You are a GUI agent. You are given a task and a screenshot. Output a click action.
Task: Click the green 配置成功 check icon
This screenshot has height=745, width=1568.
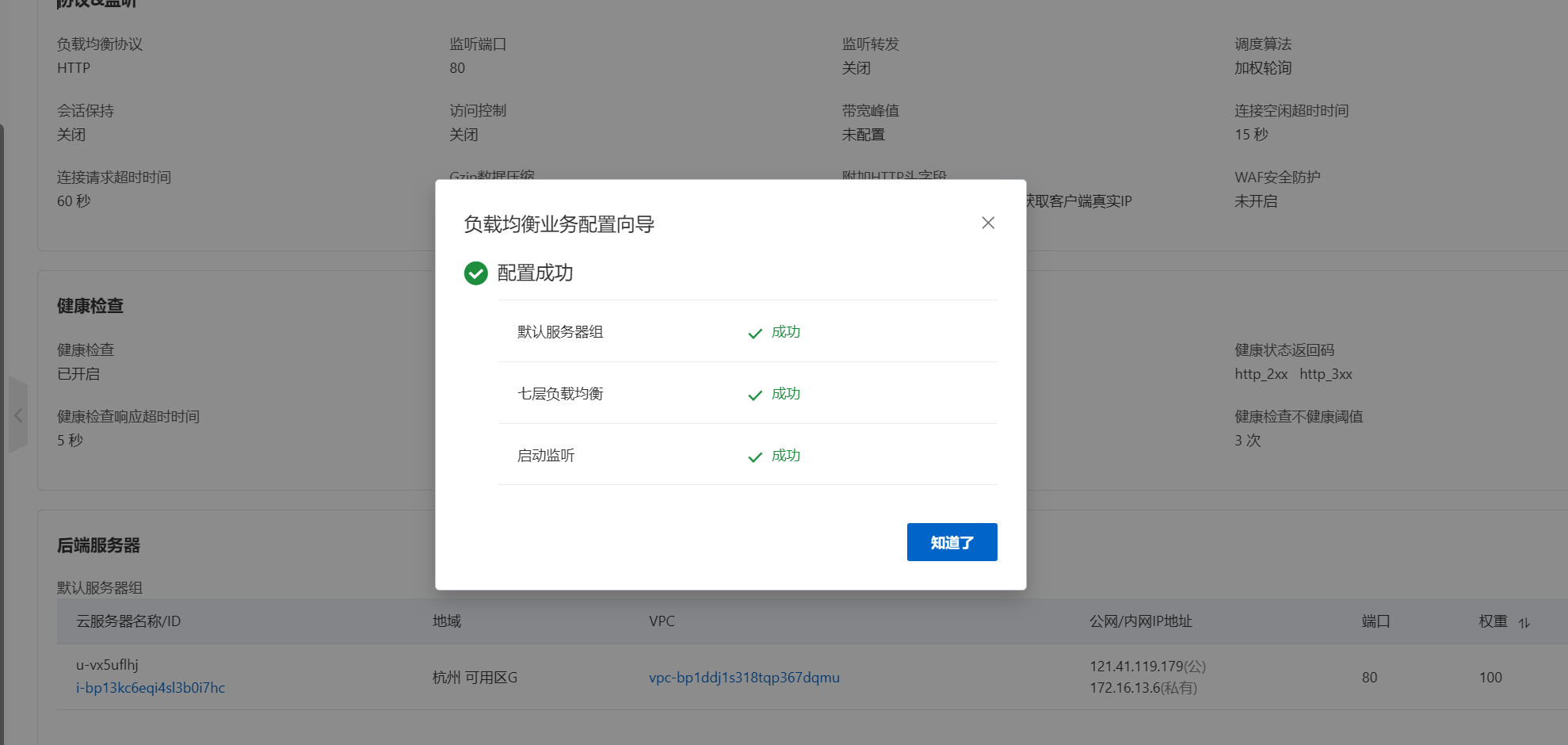pyautogui.click(x=475, y=273)
